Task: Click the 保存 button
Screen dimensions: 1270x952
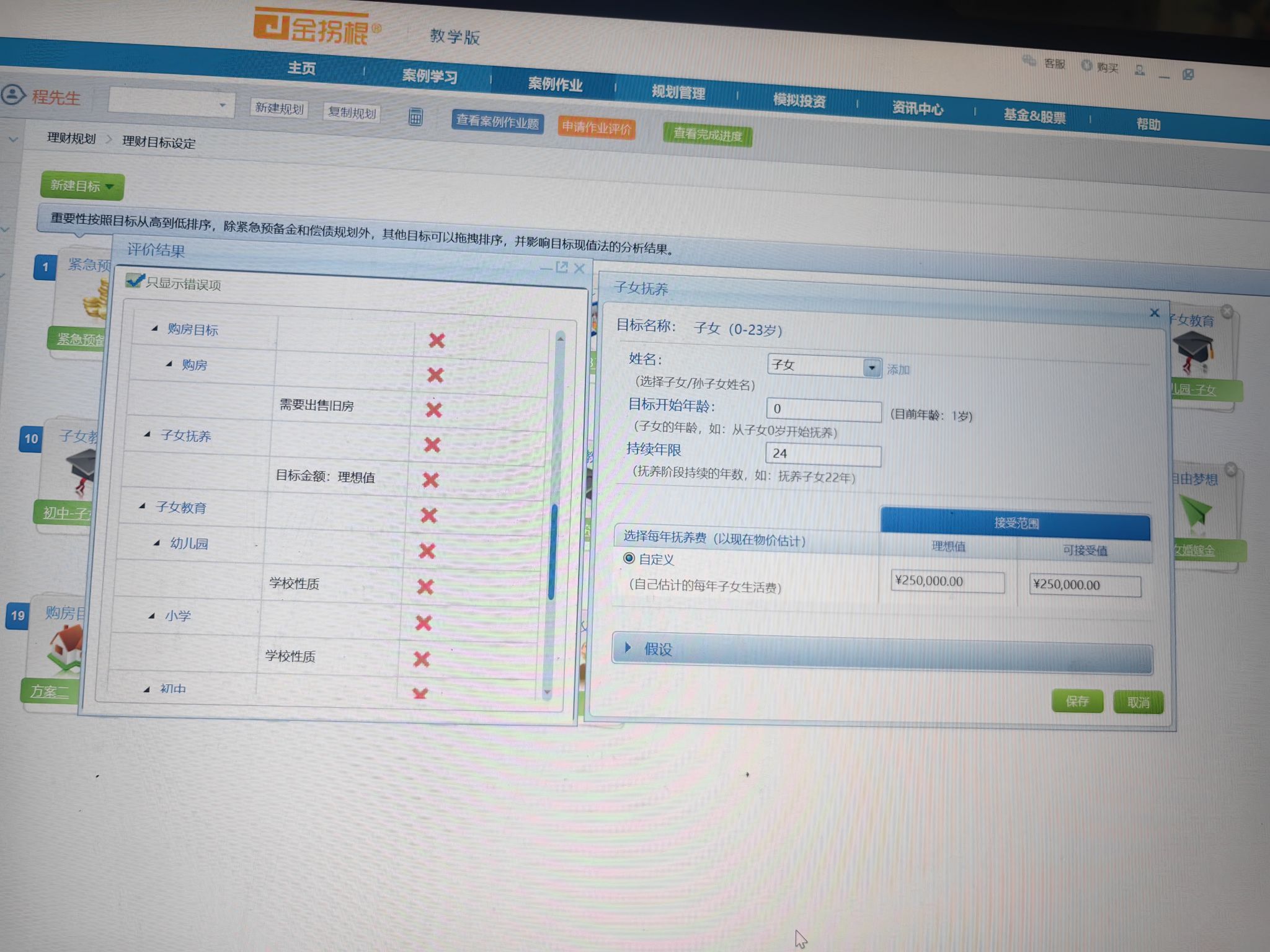Action: point(1077,701)
